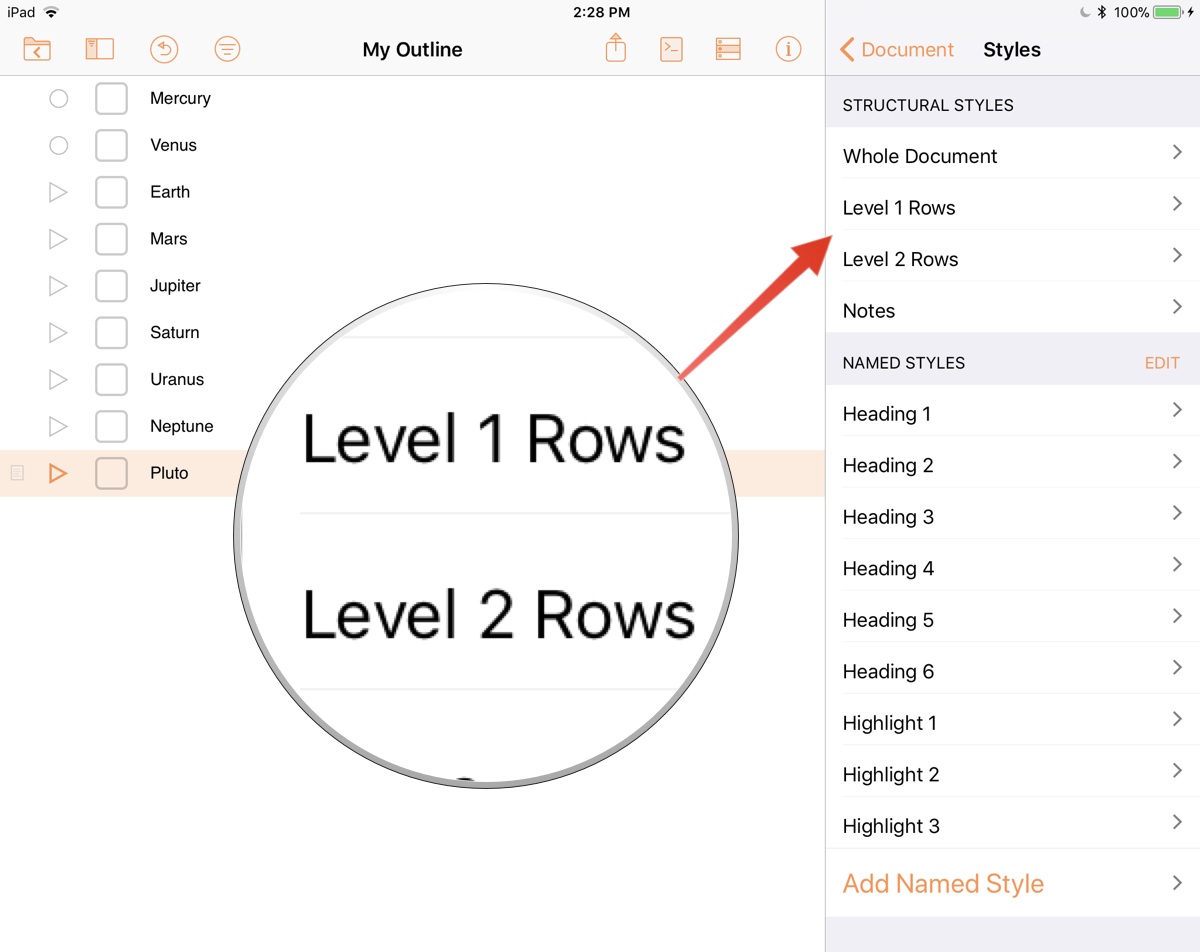Image resolution: width=1200 pixels, height=952 pixels.
Task: Go back to Document inspector
Action: click(897, 50)
